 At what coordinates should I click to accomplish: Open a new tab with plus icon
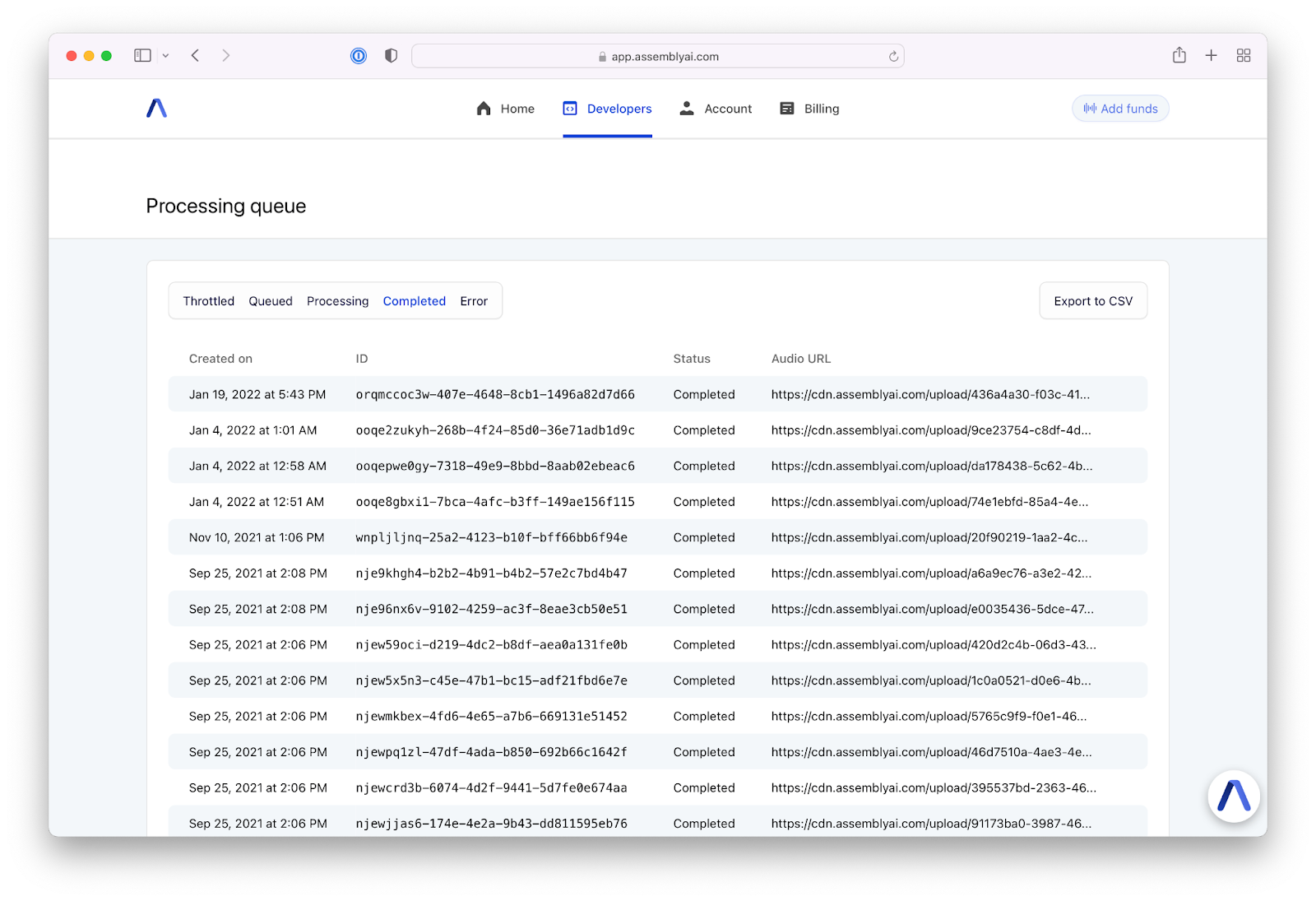tap(1212, 55)
